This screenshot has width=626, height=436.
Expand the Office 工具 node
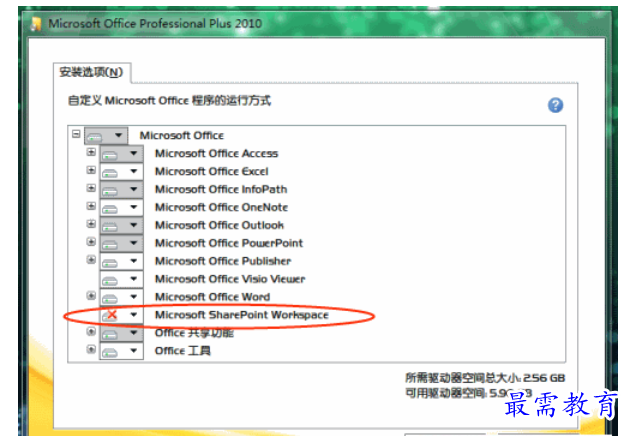[x=91, y=349]
